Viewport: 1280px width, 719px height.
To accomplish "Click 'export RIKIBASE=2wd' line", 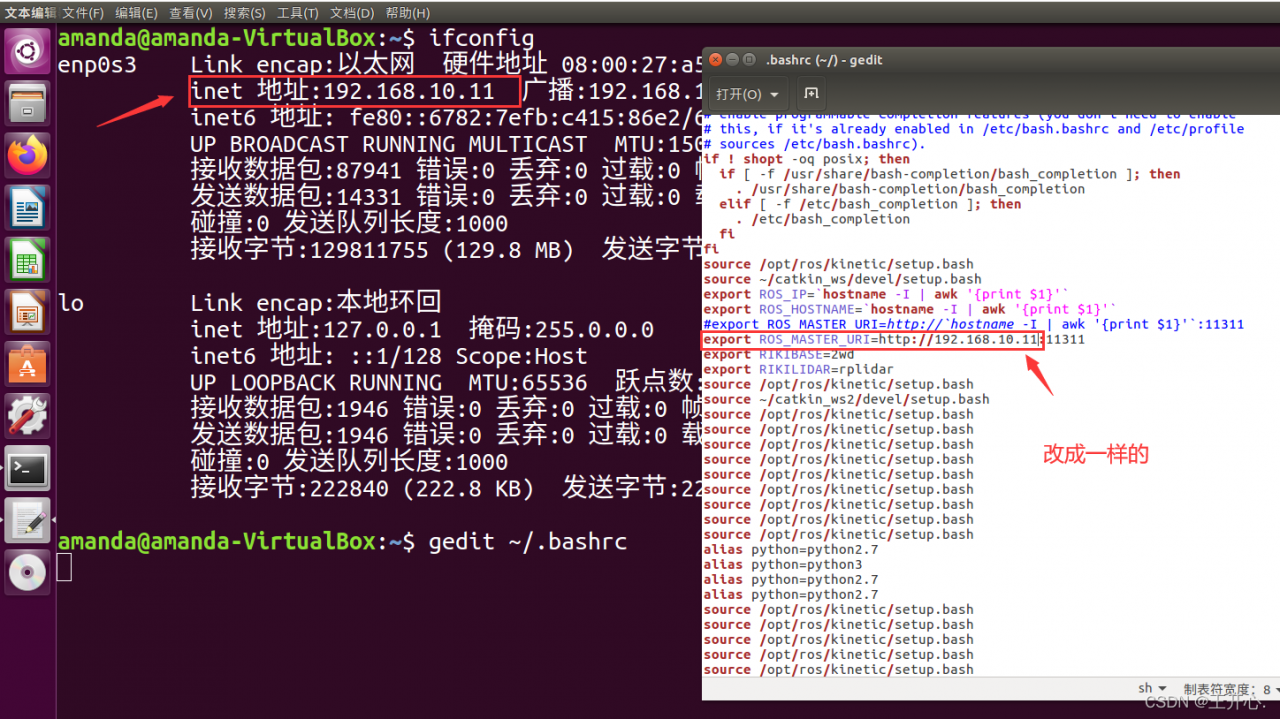I will pos(778,354).
